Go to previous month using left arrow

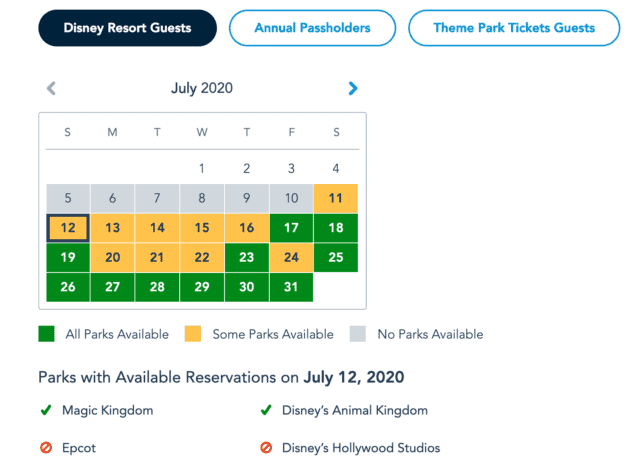pos(51,88)
